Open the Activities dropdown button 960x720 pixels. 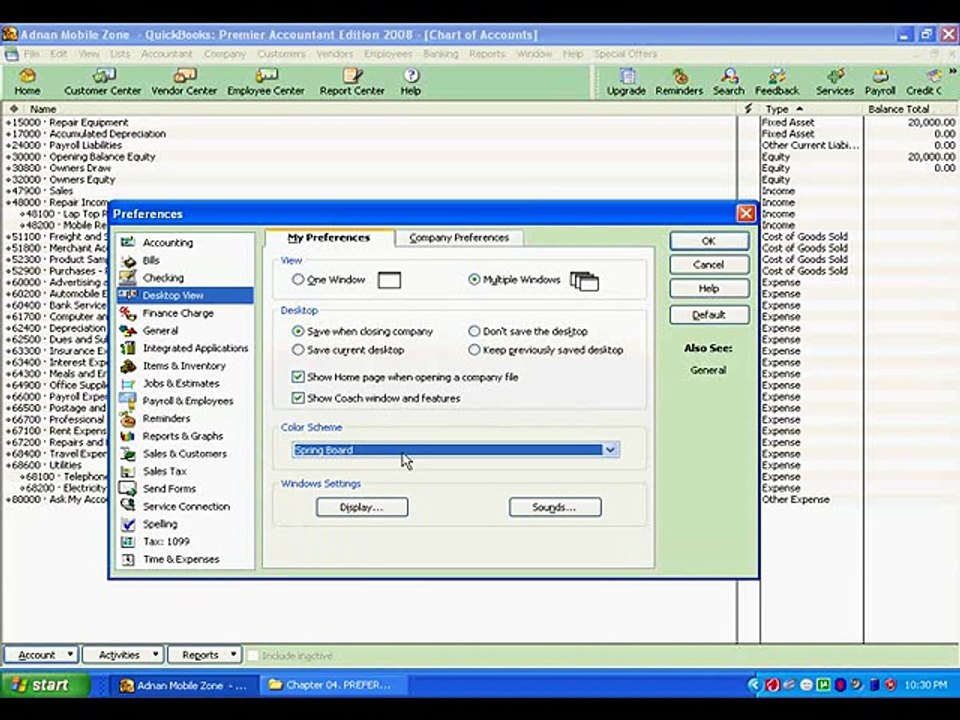(123, 654)
